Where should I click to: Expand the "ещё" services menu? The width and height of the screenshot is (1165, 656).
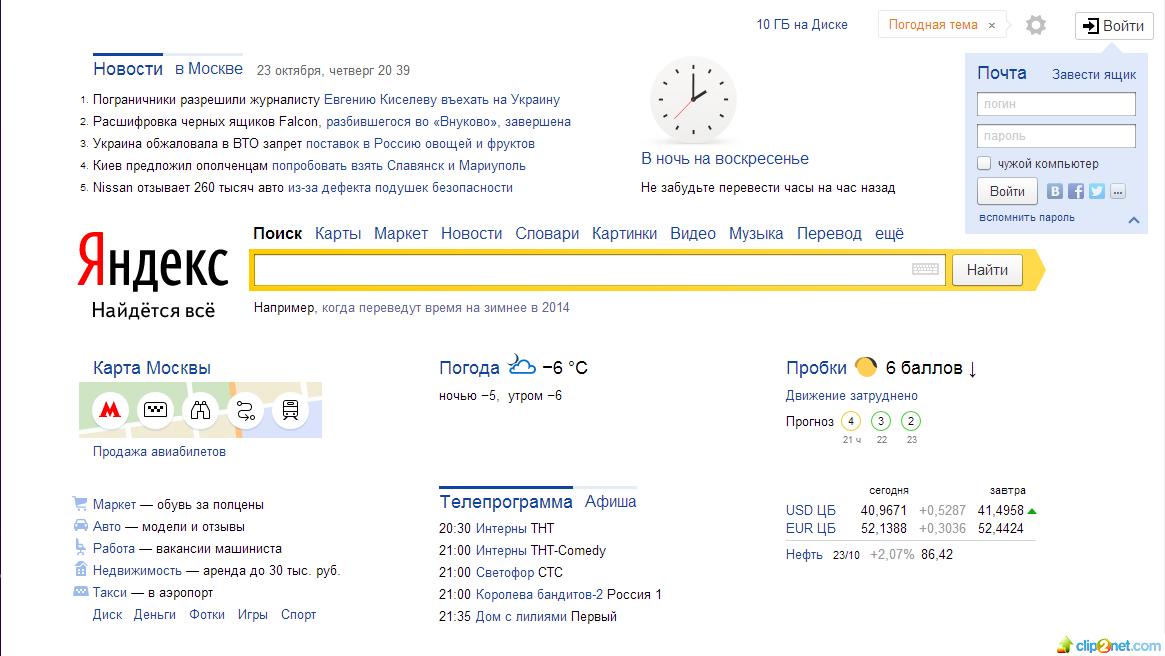pyautogui.click(x=889, y=233)
